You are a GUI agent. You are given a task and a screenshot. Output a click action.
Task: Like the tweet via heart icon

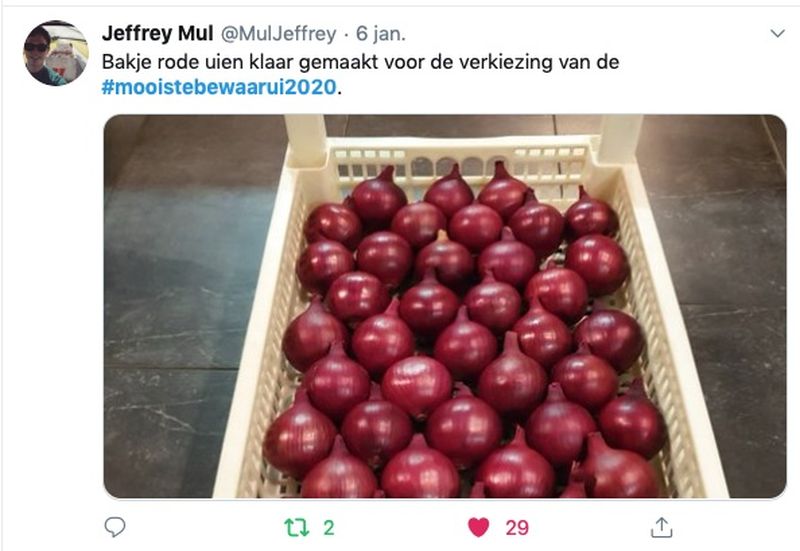click(479, 528)
